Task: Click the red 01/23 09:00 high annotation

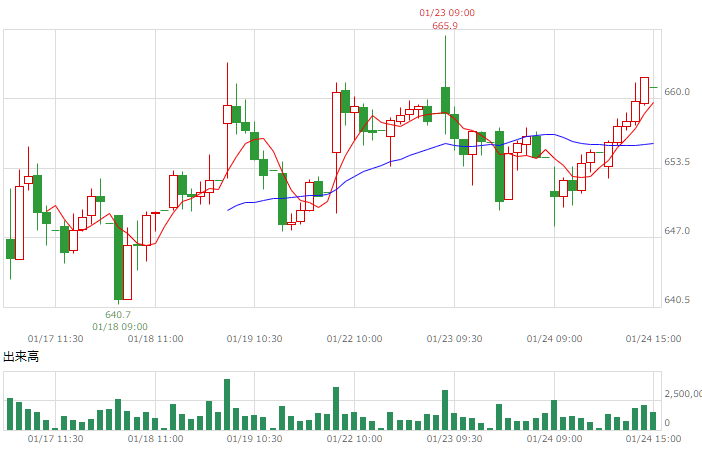Action: coord(447,13)
